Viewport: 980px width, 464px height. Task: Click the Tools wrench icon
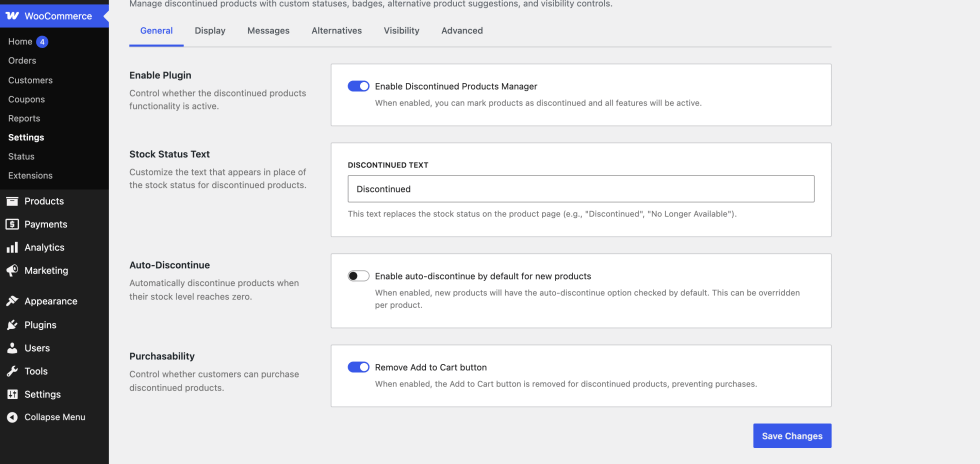click(12, 371)
